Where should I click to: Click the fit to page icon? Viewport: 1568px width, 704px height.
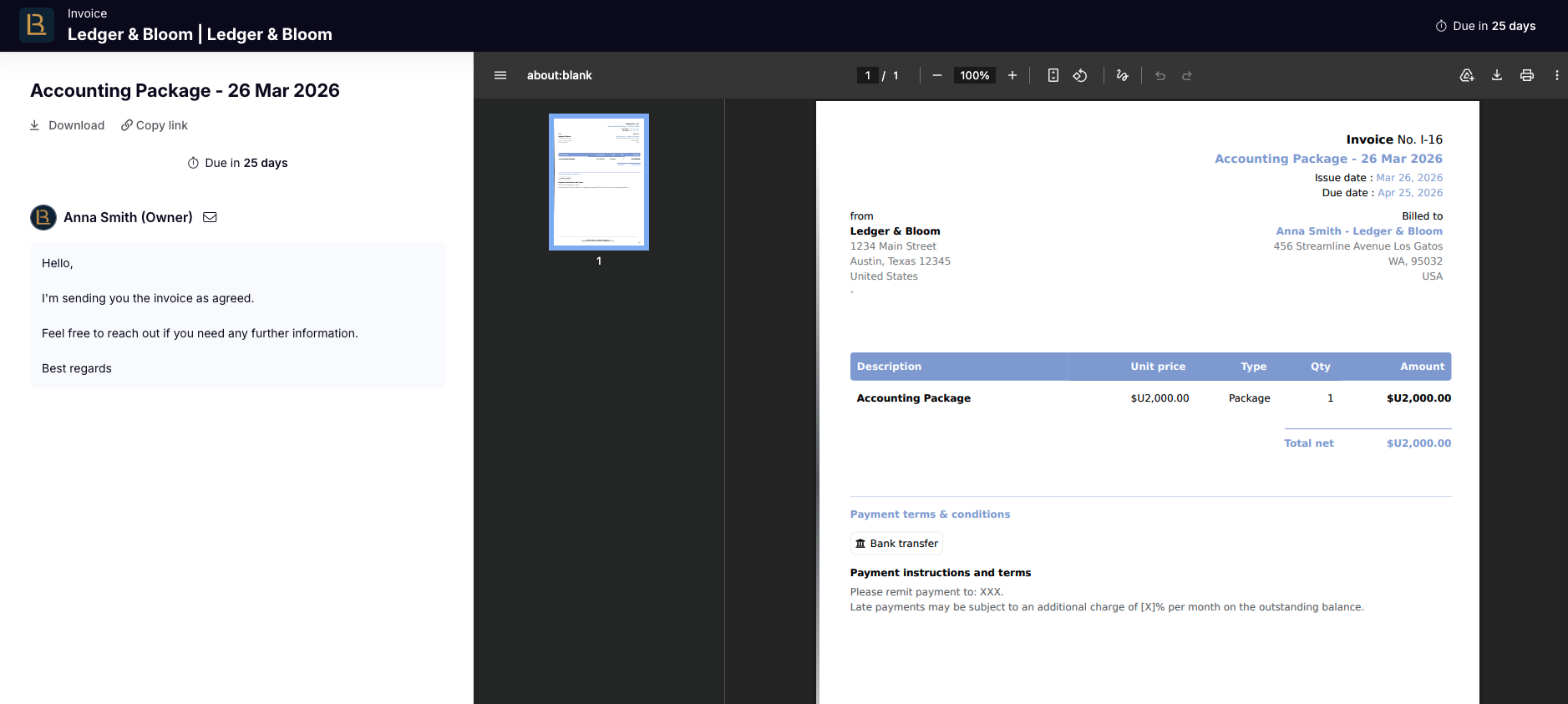pos(1053,75)
